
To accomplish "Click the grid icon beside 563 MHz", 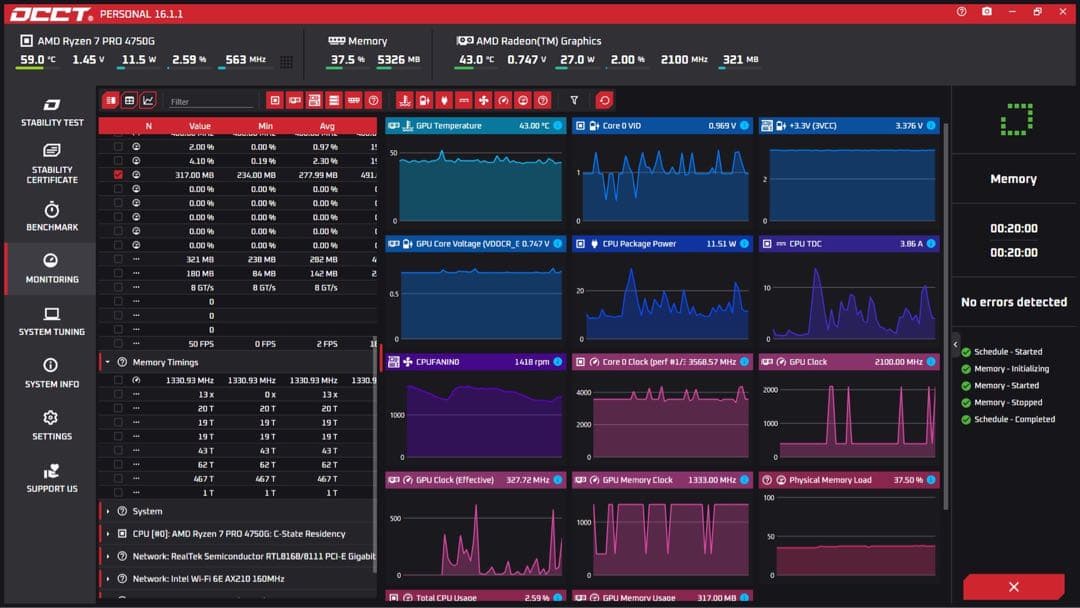I will (x=287, y=62).
